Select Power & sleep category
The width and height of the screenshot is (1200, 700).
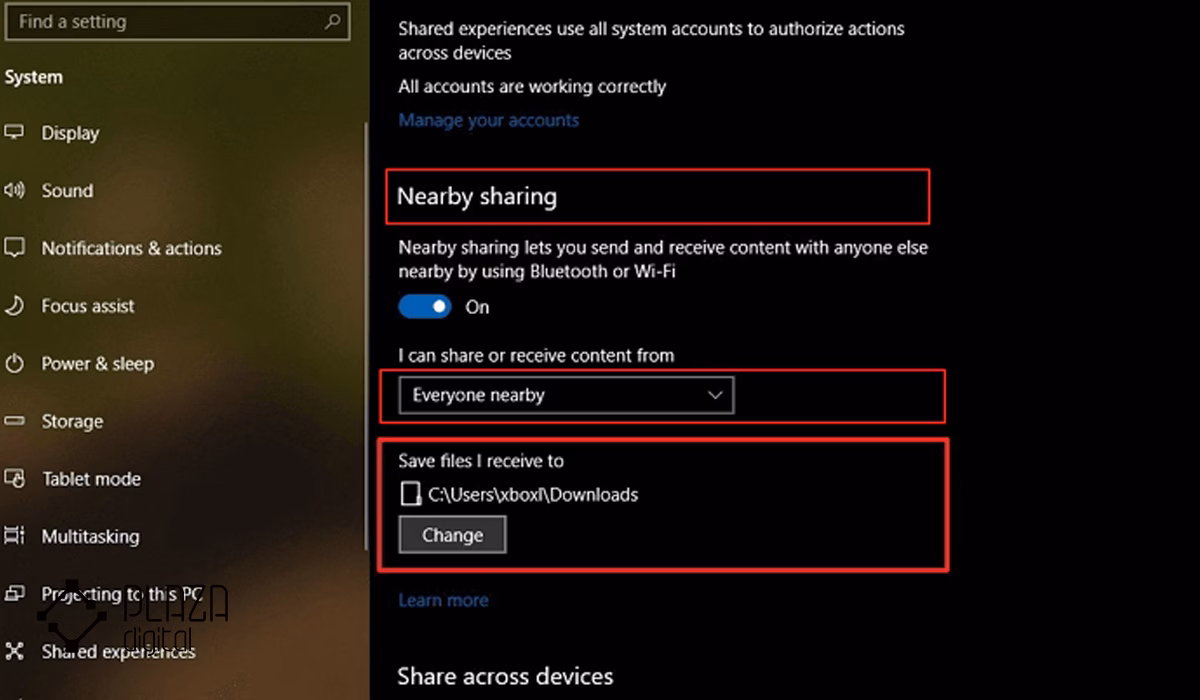click(98, 364)
